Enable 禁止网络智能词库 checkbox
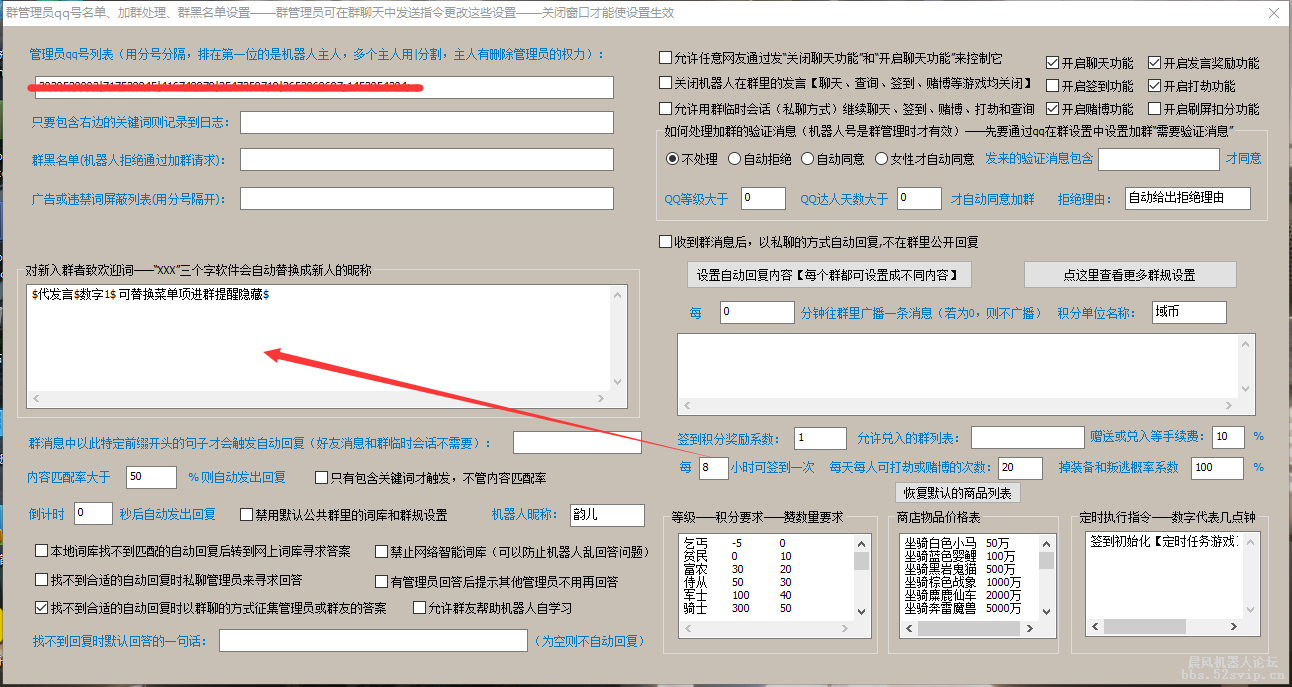Screen dimensions: 1292x687 [x=381, y=551]
